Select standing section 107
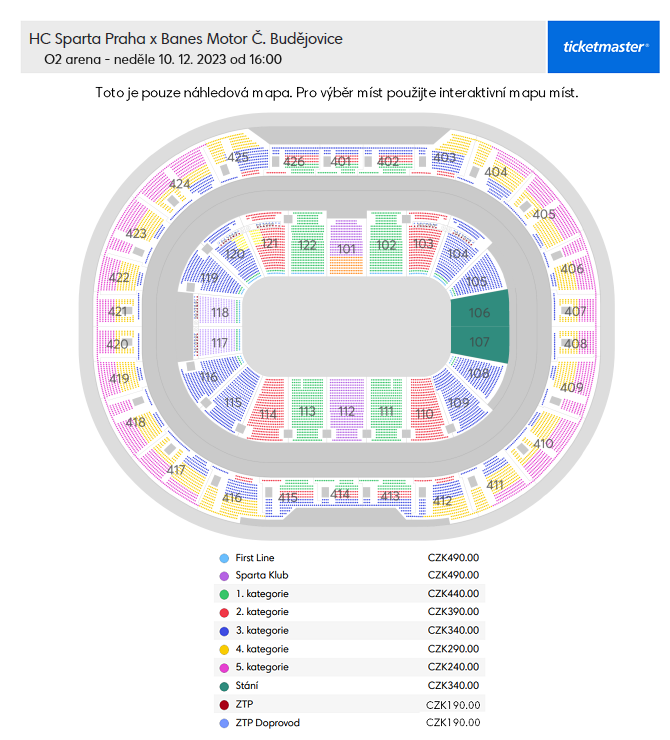 coord(479,342)
